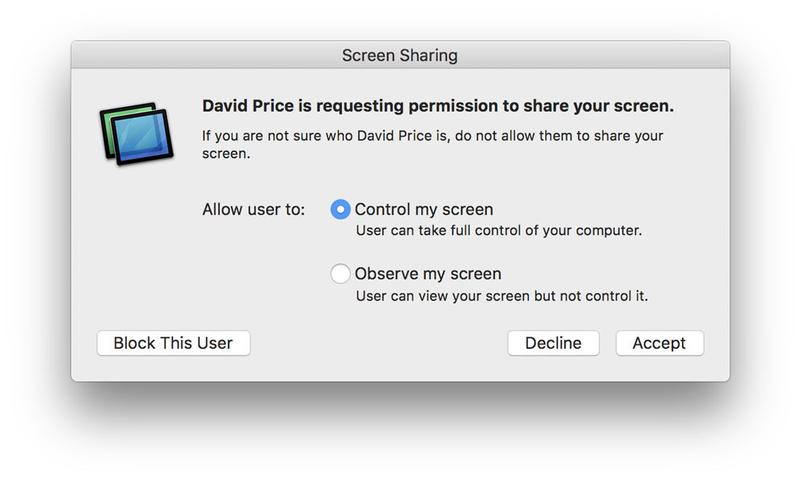
Task: Click the "take full control of your computer" description
Action: (498, 231)
